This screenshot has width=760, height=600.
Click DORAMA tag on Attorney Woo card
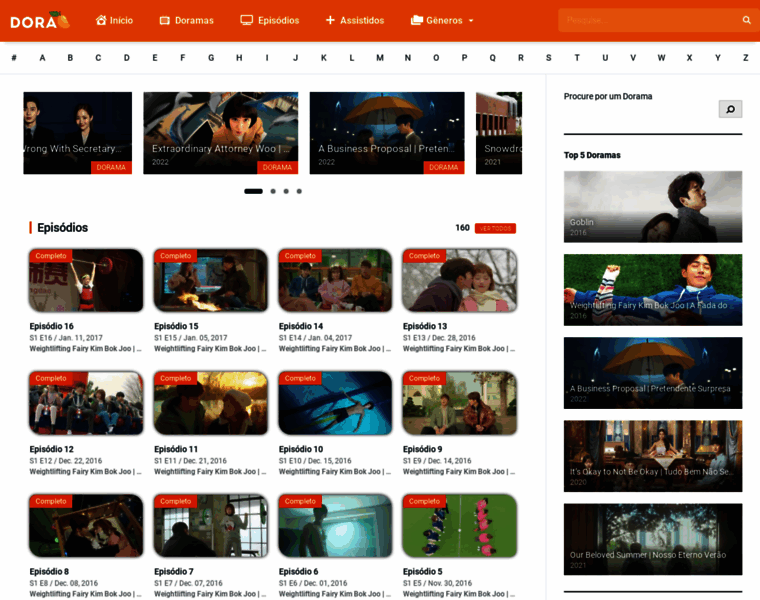point(277,167)
